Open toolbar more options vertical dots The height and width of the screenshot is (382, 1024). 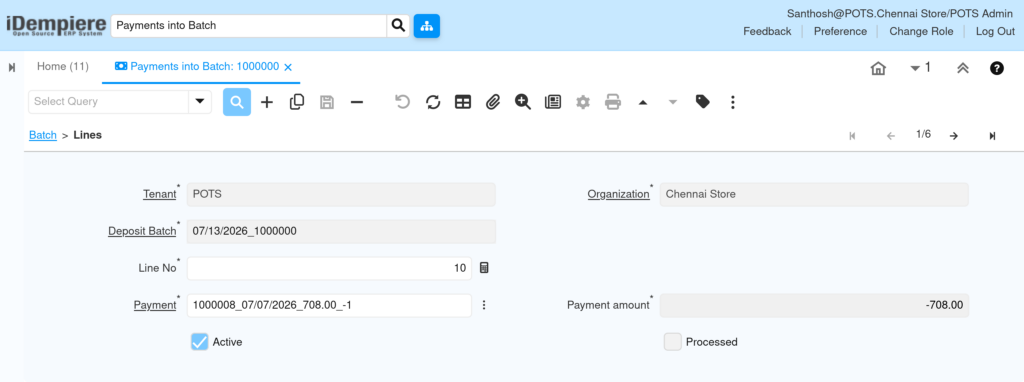pos(733,102)
